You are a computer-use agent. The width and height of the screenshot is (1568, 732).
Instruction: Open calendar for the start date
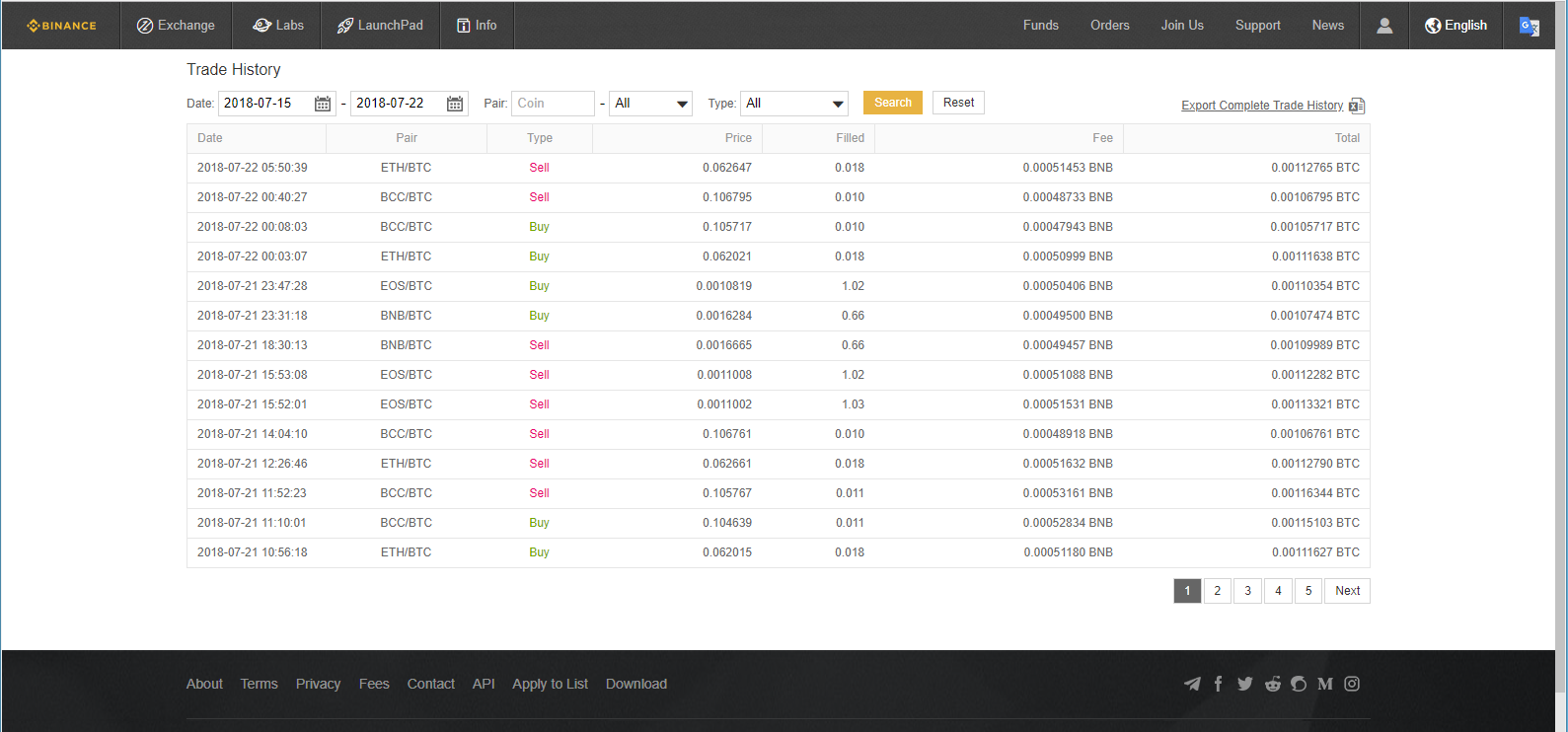(323, 104)
